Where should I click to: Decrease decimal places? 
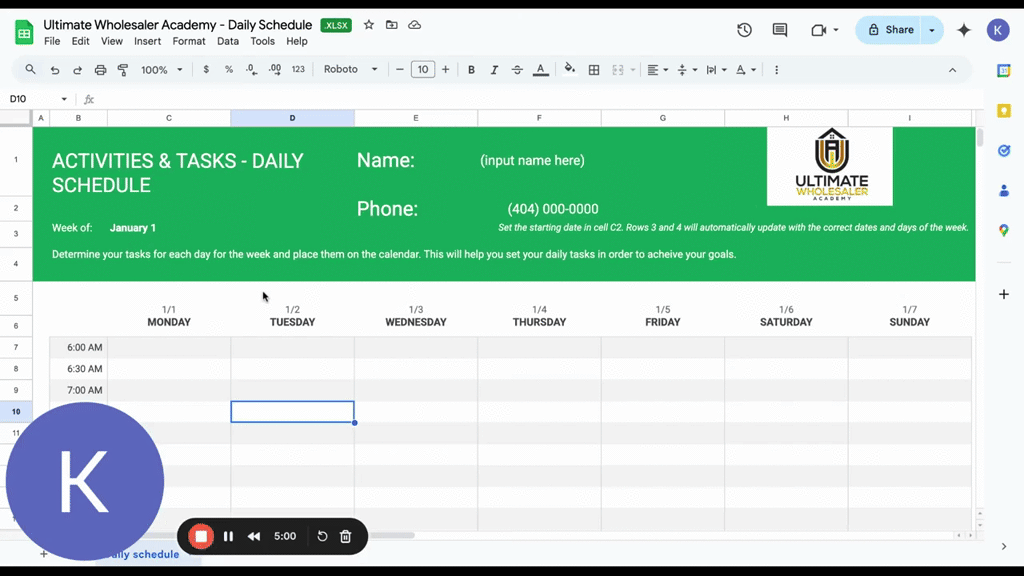tap(251, 69)
